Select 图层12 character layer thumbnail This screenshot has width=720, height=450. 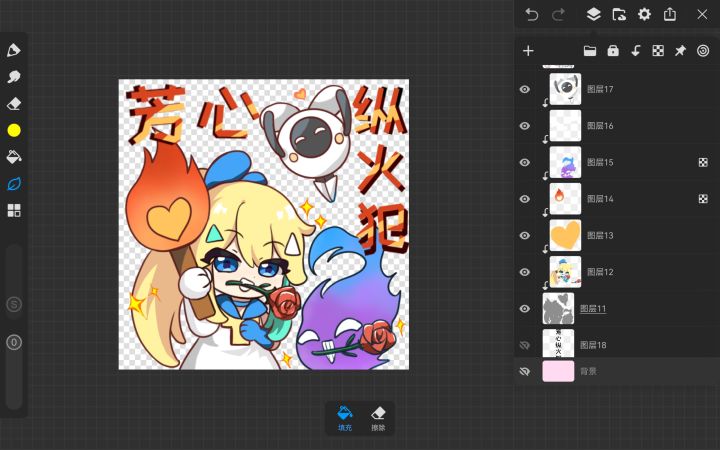point(565,272)
